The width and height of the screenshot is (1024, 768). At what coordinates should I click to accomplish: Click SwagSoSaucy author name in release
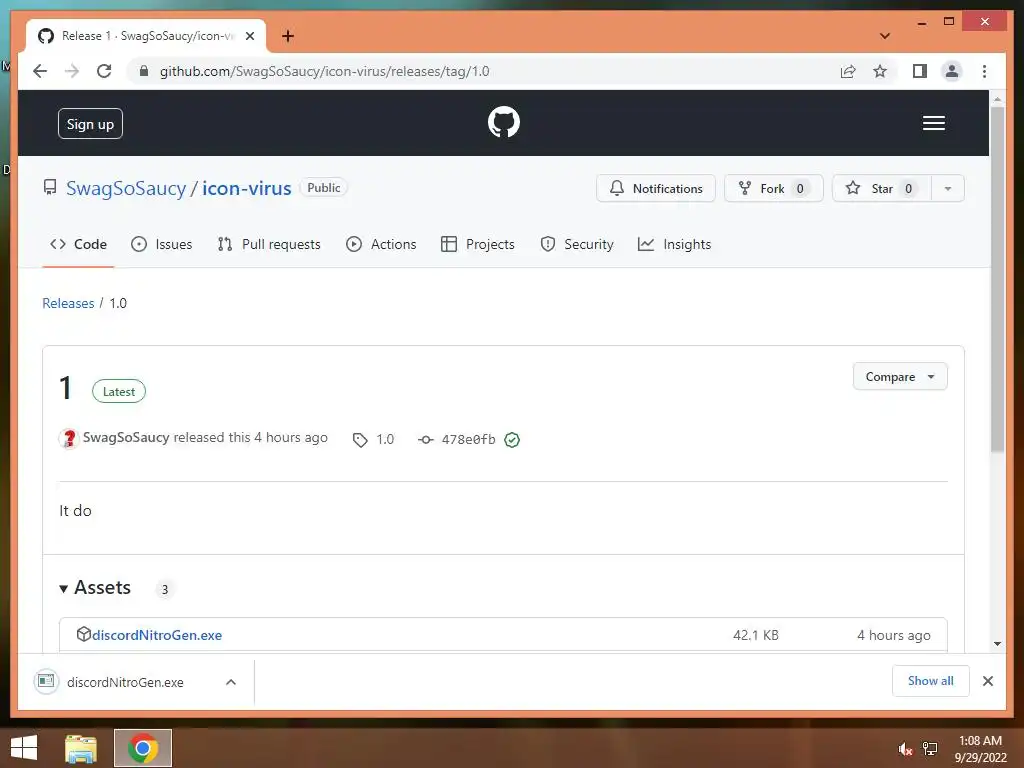coord(126,438)
